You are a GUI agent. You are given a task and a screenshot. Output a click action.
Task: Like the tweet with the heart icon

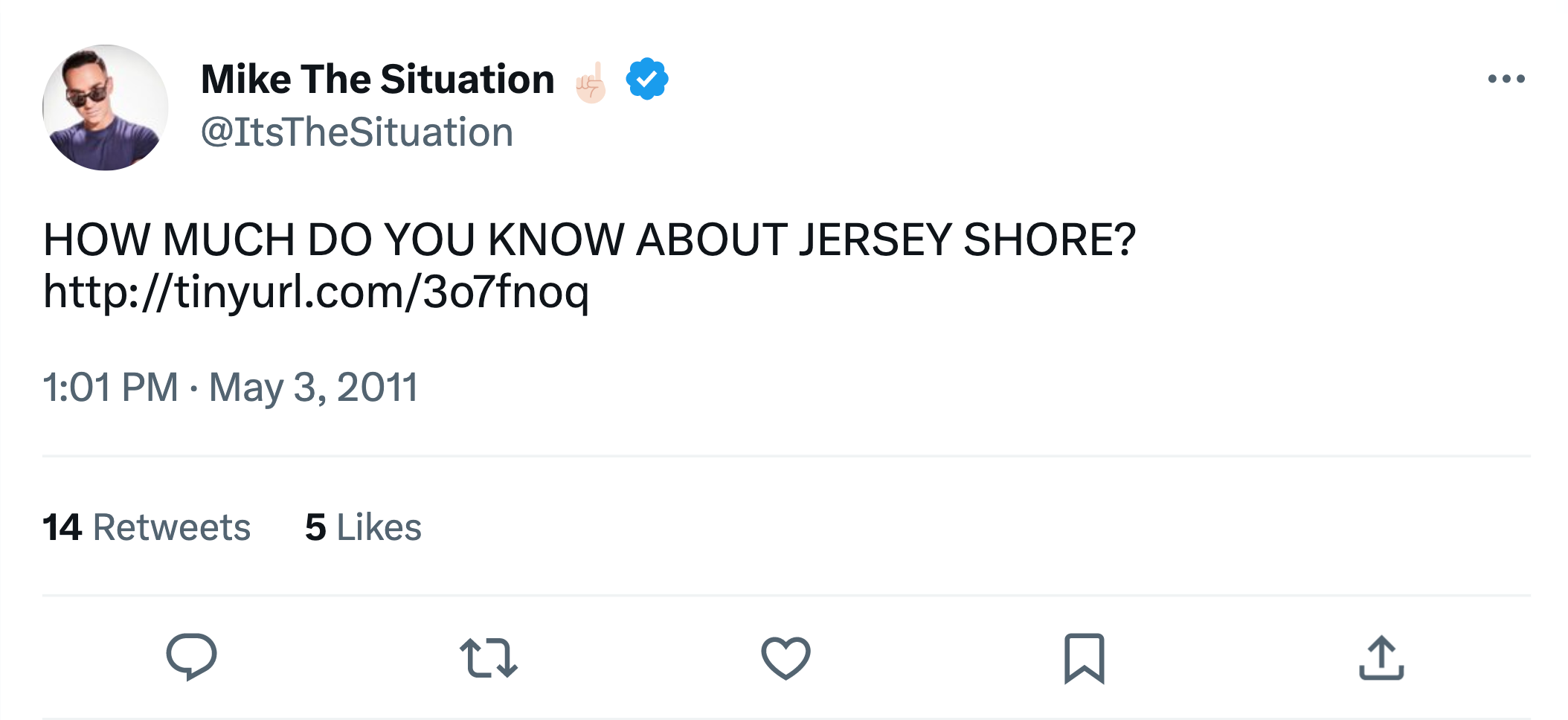coord(785,658)
